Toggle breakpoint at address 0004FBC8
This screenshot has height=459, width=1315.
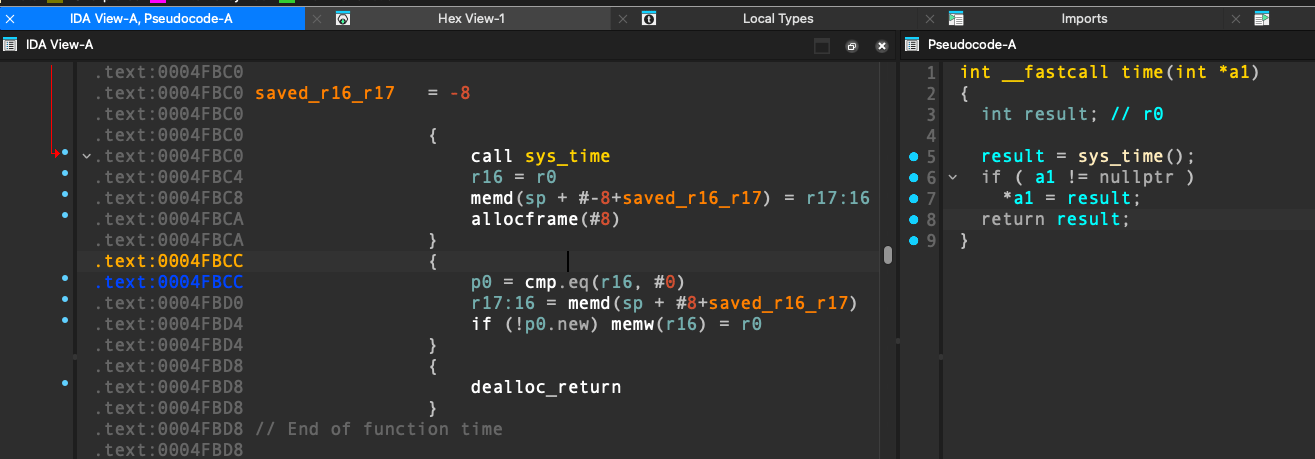65,195
